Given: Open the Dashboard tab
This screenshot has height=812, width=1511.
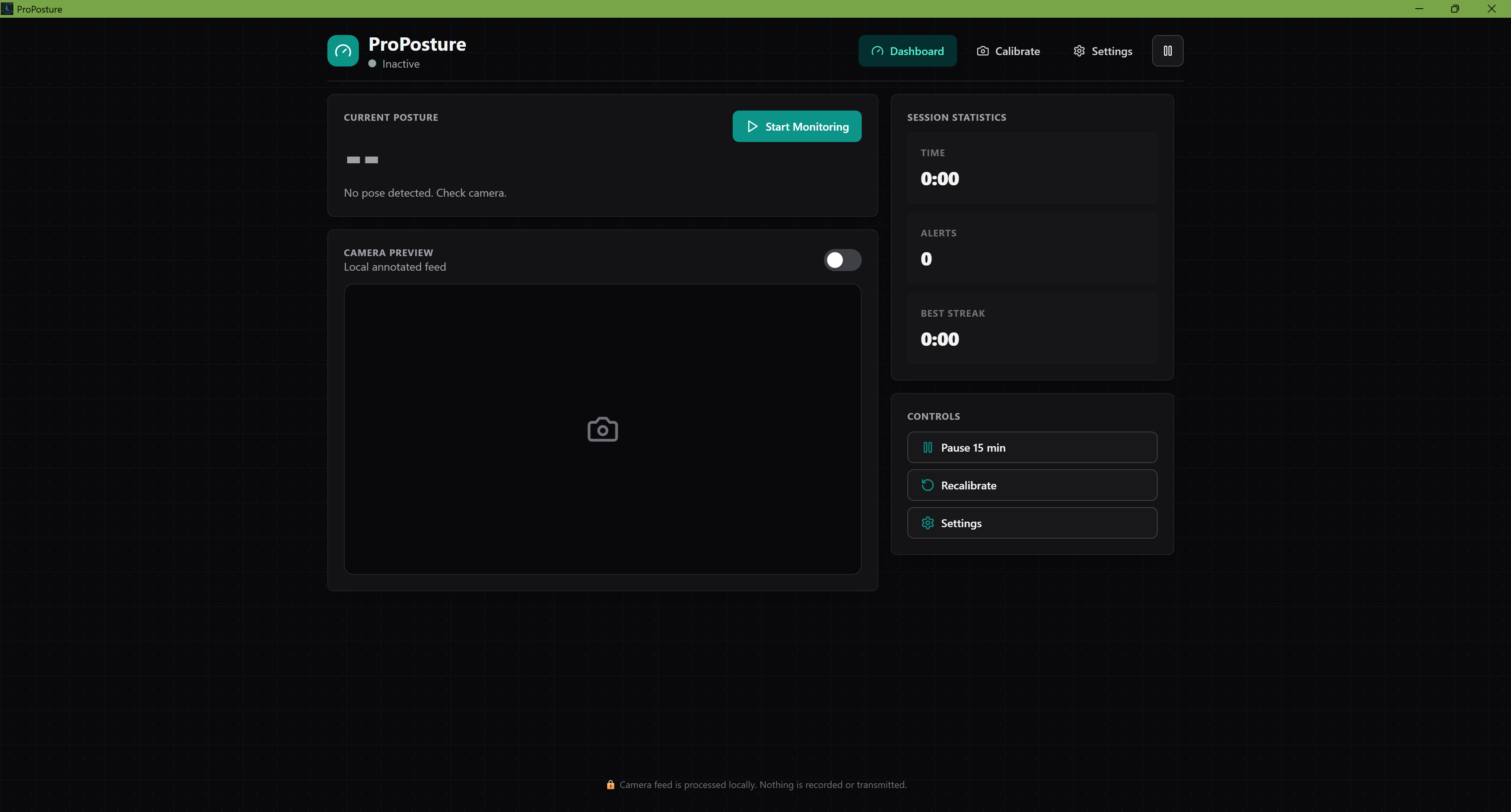Looking at the screenshot, I should [x=907, y=51].
